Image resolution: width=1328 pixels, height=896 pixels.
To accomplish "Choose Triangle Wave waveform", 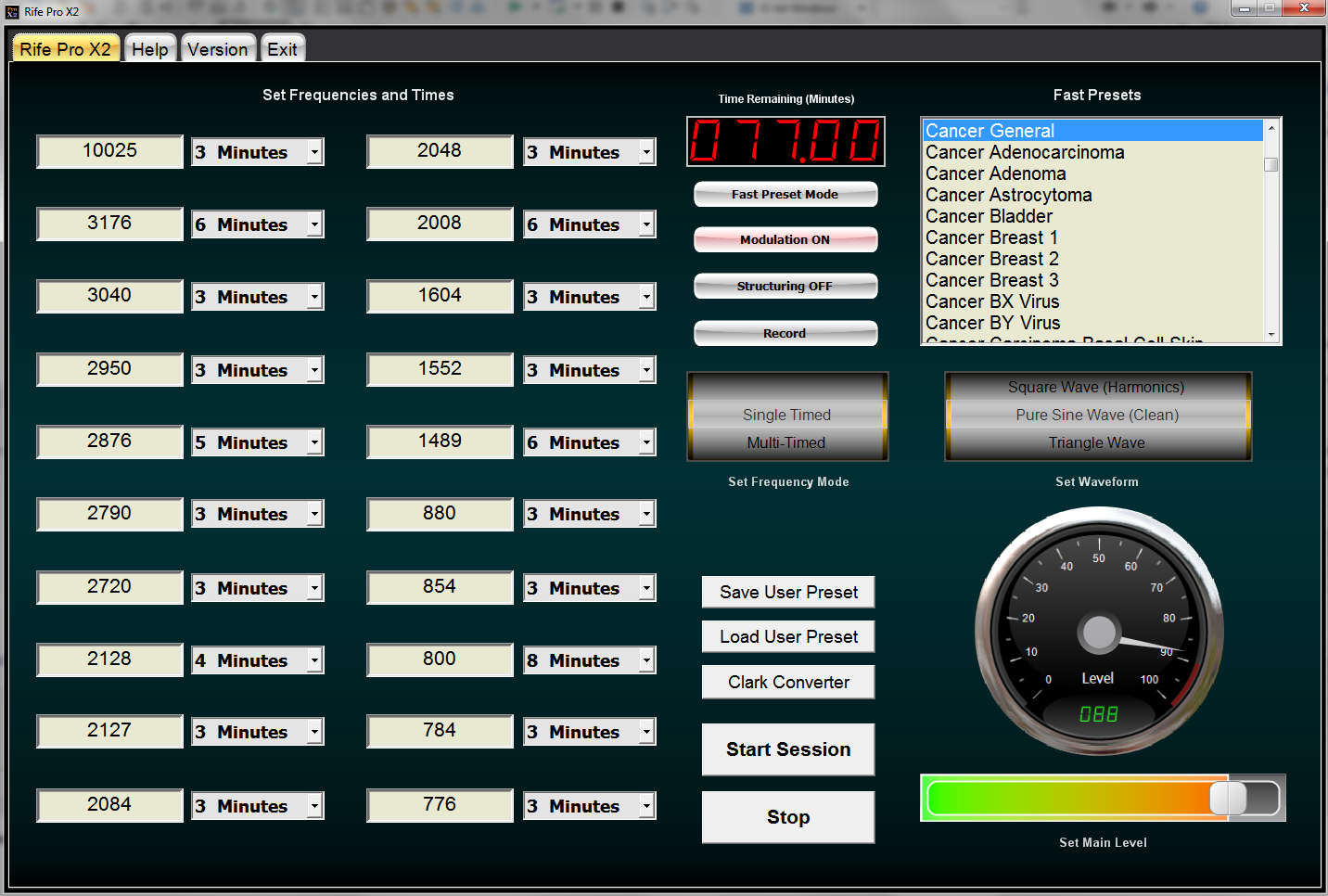I will [x=1096, y=442].
